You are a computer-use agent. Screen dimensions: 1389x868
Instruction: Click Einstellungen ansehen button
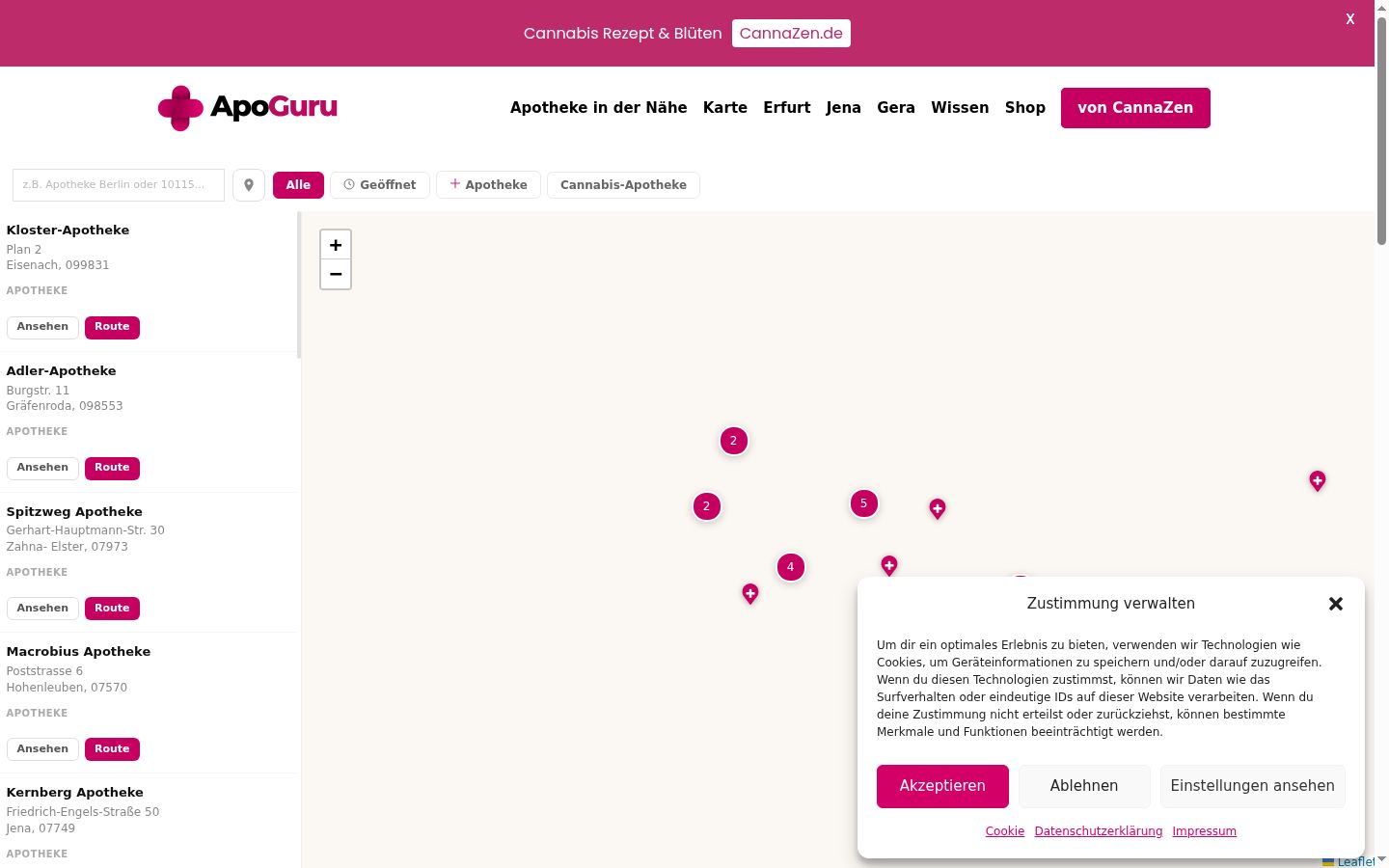click(x=1253, y=786)
